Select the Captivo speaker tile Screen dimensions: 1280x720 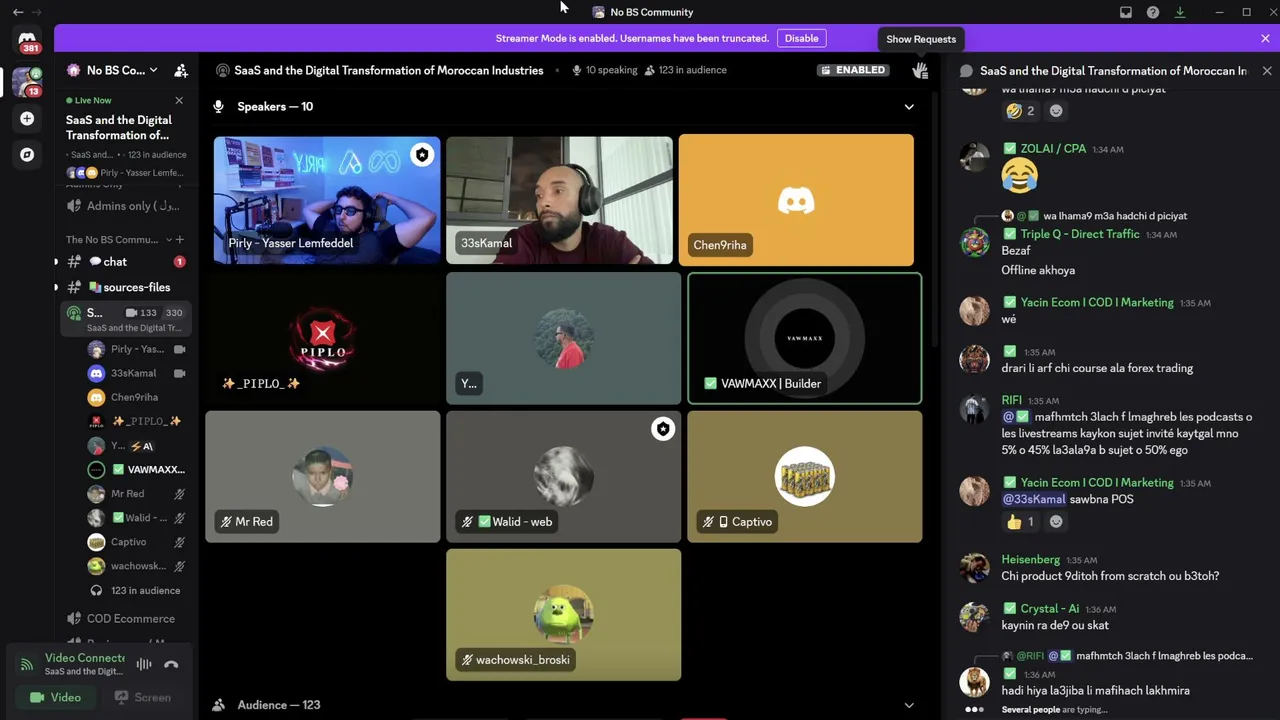[x=805, y=477]
